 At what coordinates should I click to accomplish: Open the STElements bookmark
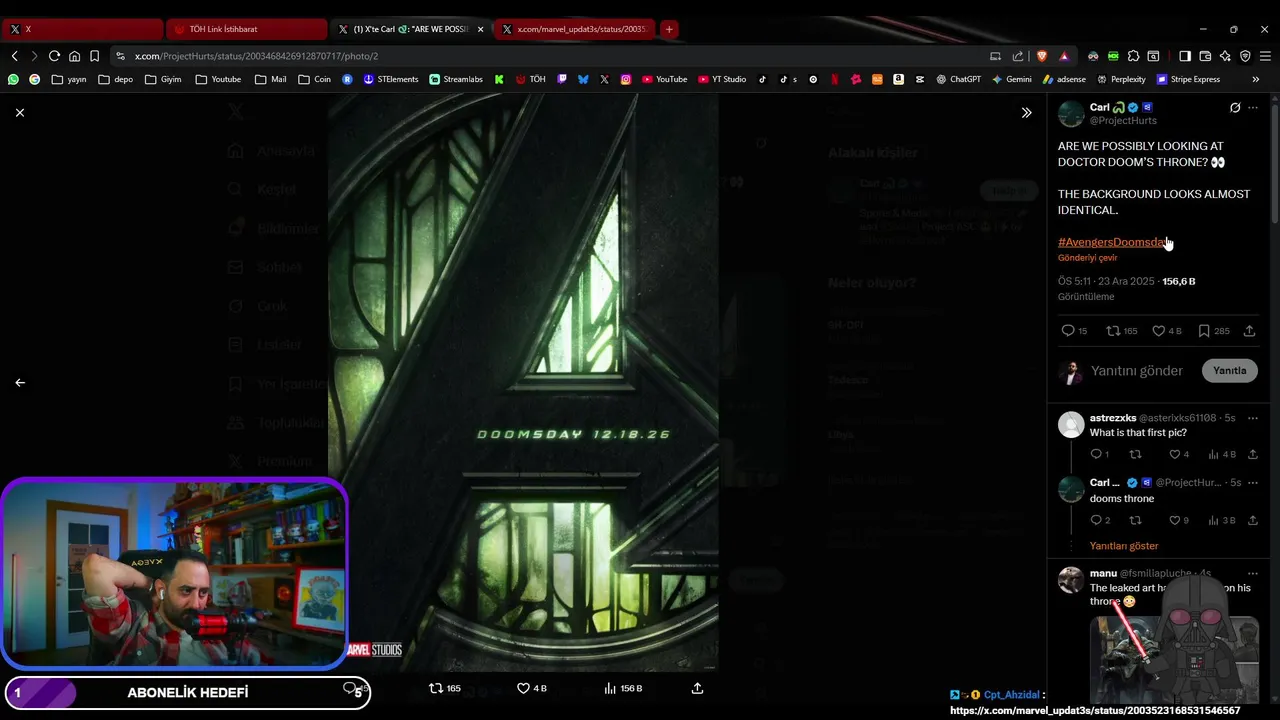click(390, 79)
